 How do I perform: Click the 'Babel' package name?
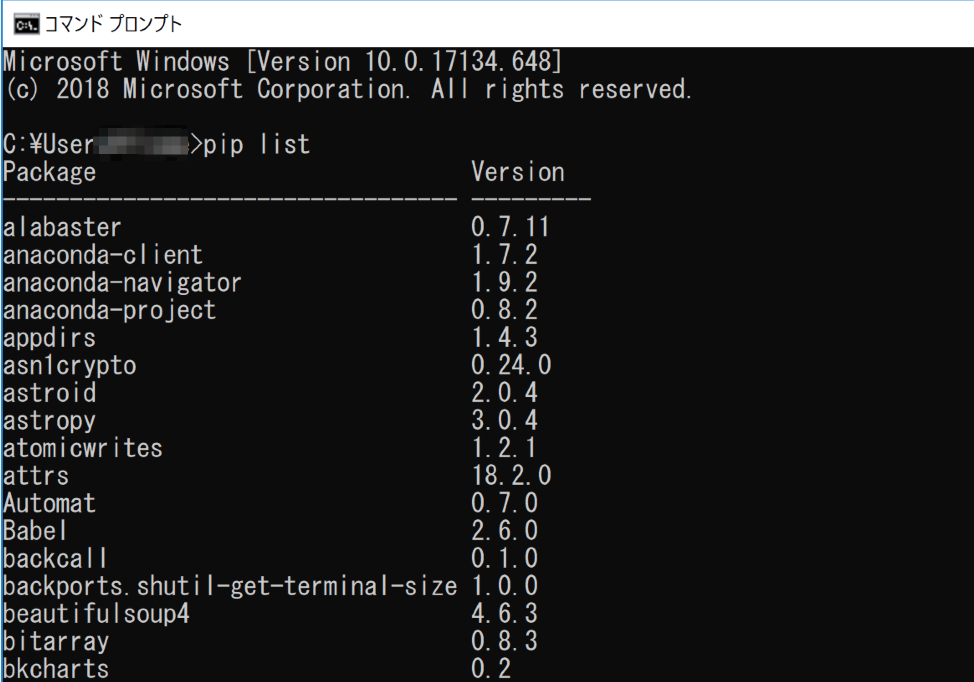35,530
